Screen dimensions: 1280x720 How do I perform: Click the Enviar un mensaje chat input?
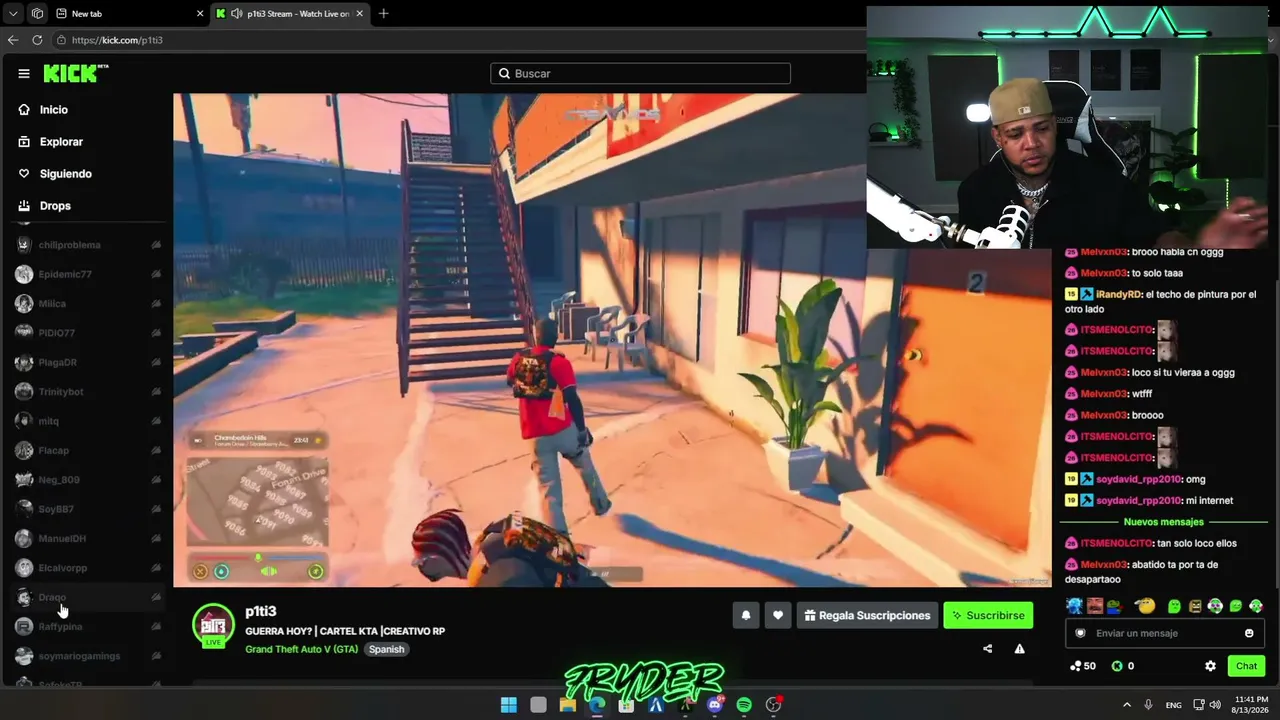click(x=1164, y=633)
